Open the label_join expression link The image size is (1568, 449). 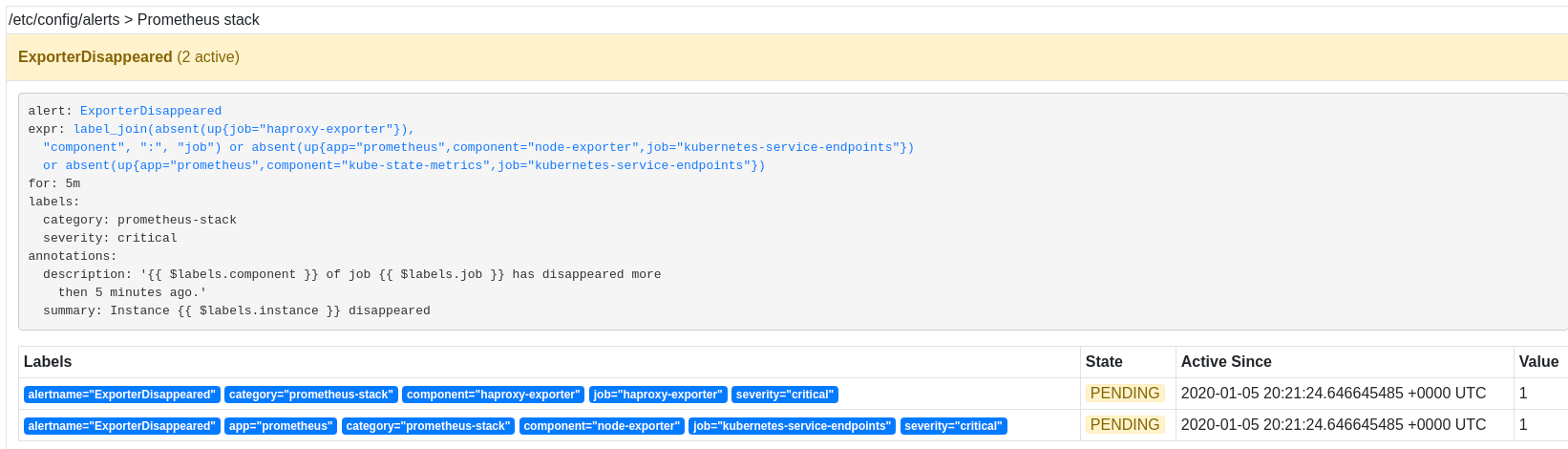point(244,129)
